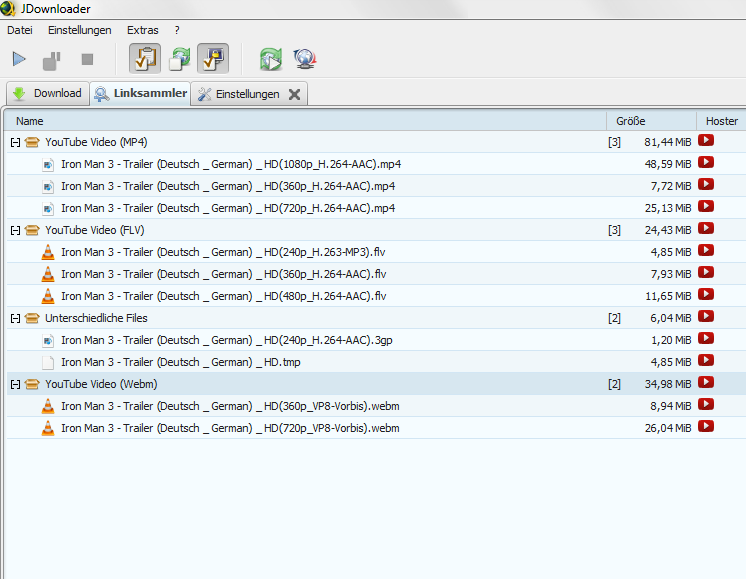Close the Einstellungen tab with the X
The image size is (746, 579).
click(294, 94)
